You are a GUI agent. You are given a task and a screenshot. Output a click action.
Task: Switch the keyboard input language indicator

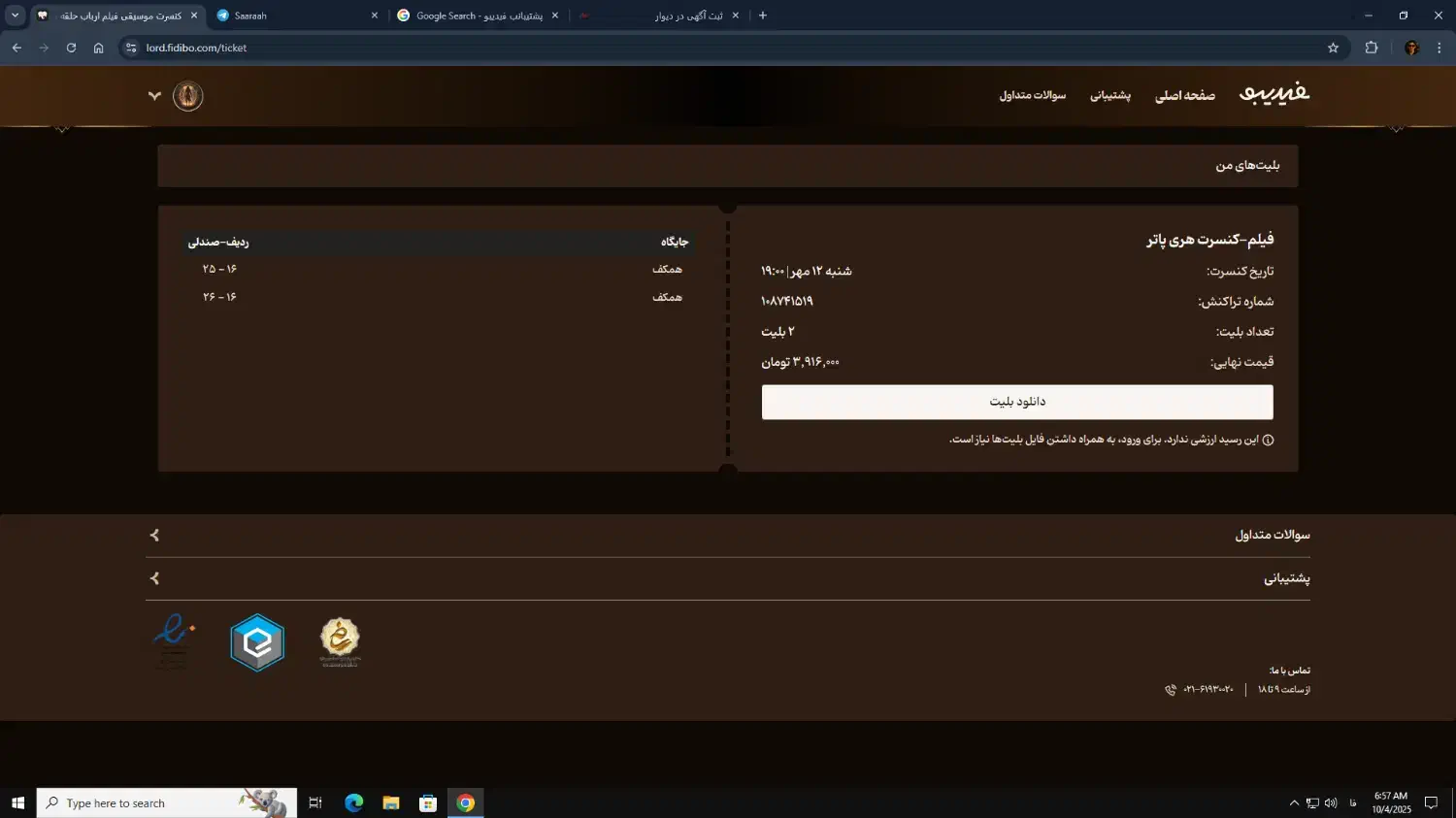[1353, 802]
